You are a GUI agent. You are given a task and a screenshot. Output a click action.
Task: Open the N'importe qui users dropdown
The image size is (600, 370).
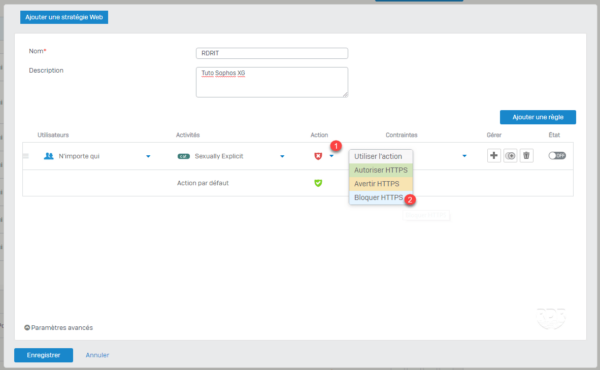pos(148,156)
